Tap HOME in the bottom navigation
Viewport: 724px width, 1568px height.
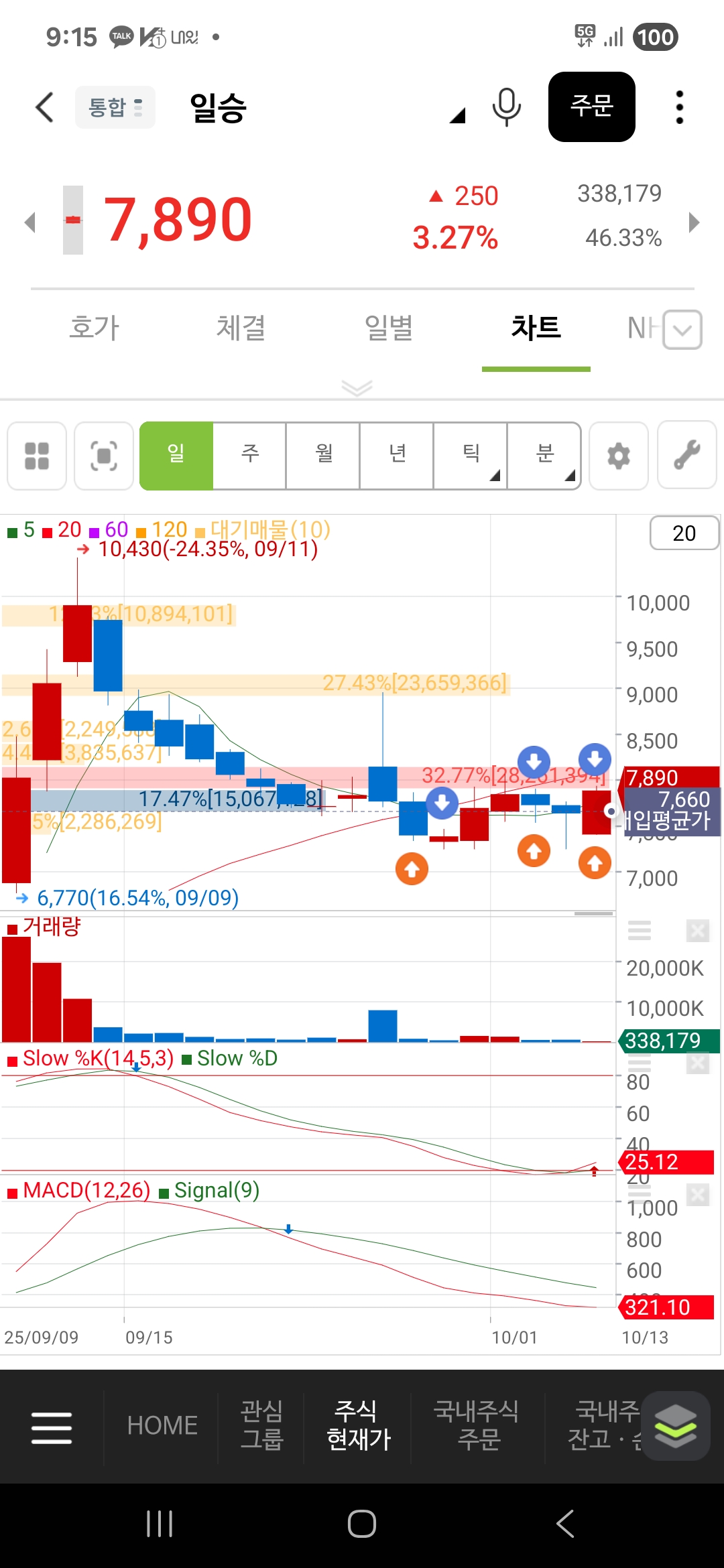point(162,1425)
